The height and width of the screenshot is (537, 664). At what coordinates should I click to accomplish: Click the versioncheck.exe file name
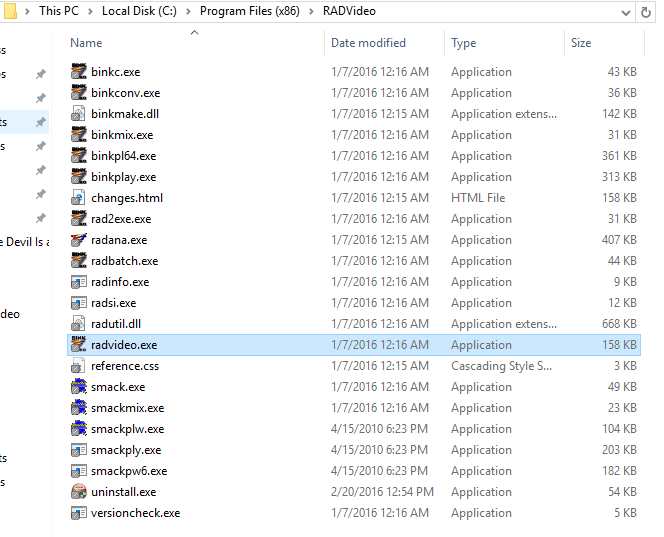[x=136, y=513]
